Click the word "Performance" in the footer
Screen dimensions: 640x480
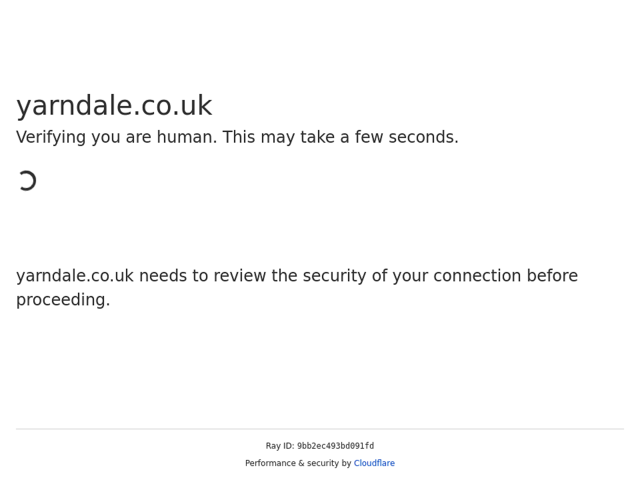click(x=270, y=464)
